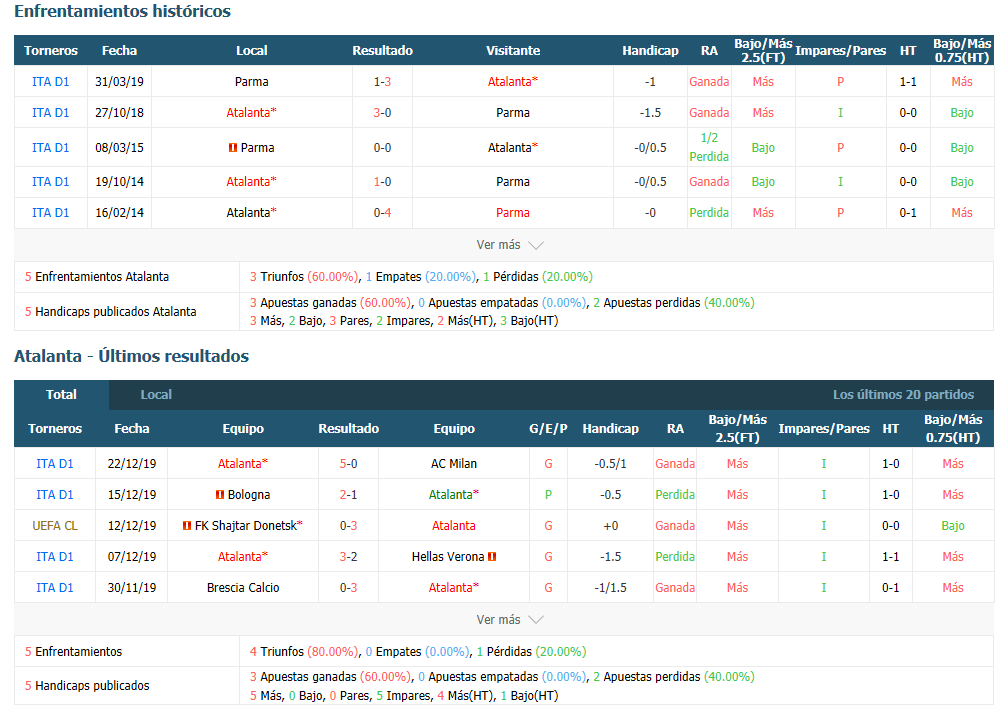1007x717 pixels.
Task: Click '3 Triunfos (60.00%)' summary text
Action: pyautogui.click(x=304, y=277)
